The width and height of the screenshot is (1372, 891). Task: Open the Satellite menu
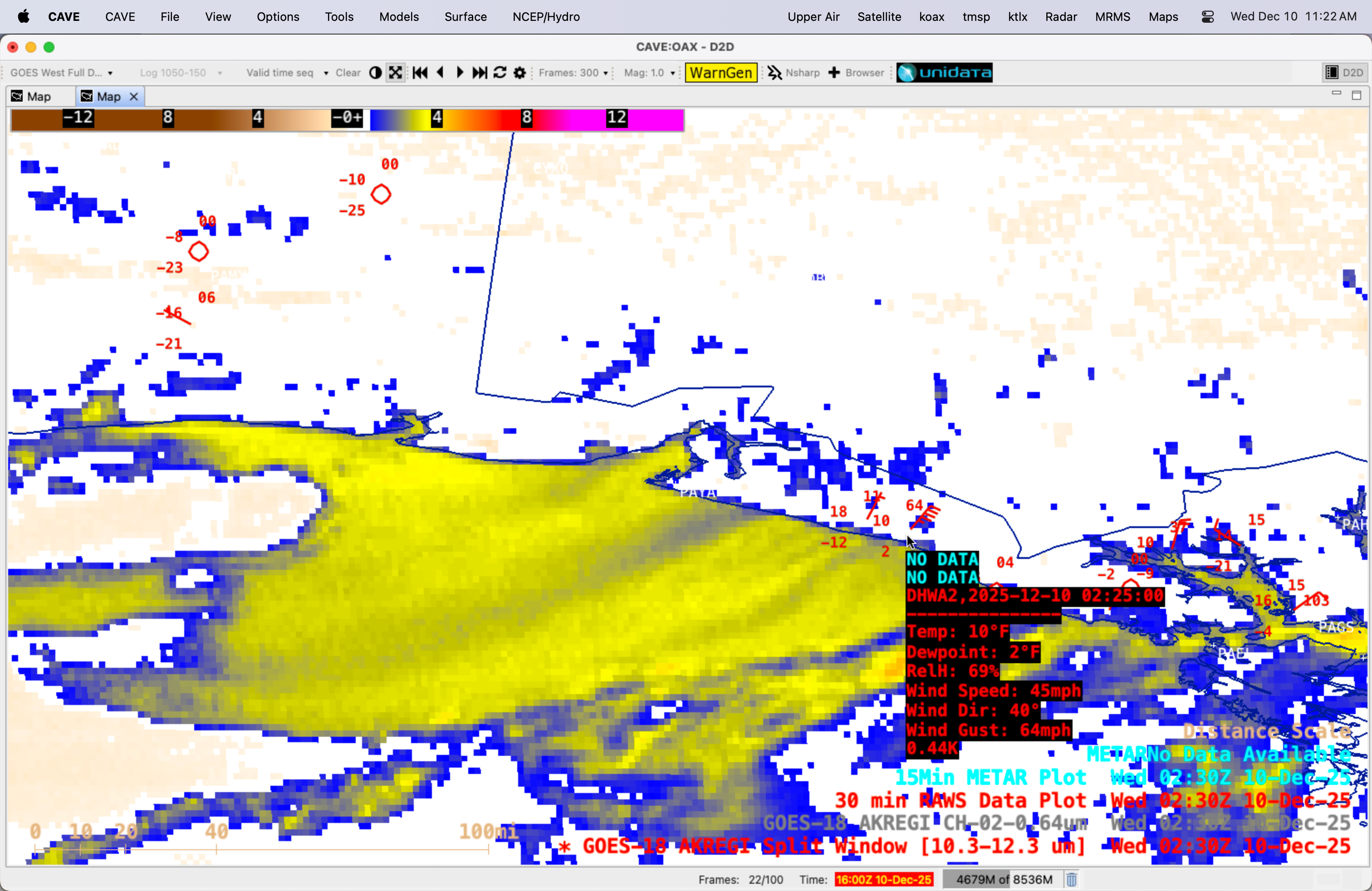(x=878, y=17)
